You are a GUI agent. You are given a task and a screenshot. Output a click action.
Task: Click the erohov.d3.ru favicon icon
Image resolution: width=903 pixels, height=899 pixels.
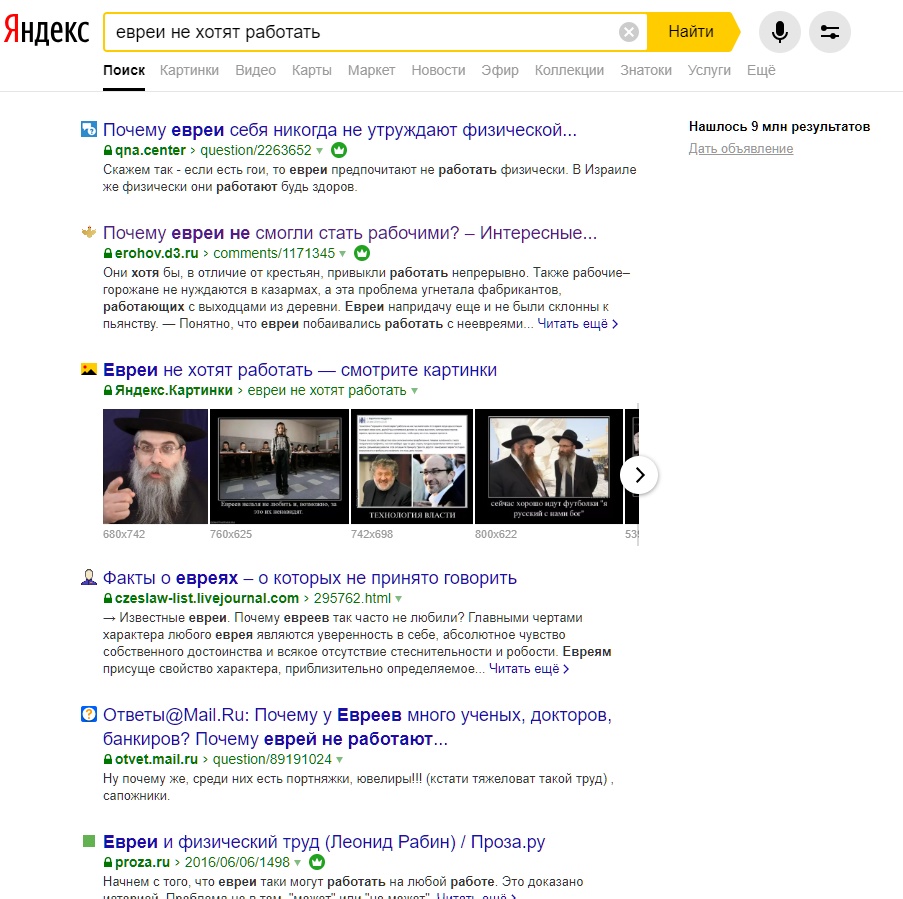click(x=89, y=232)
